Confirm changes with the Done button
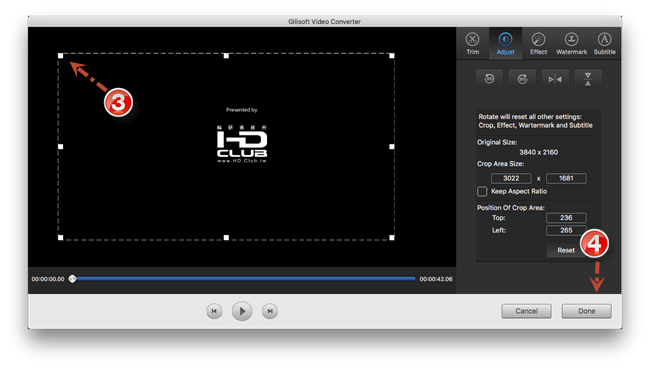Image resolution: width=650 pixels, height=369 pixels. [587, 311]
